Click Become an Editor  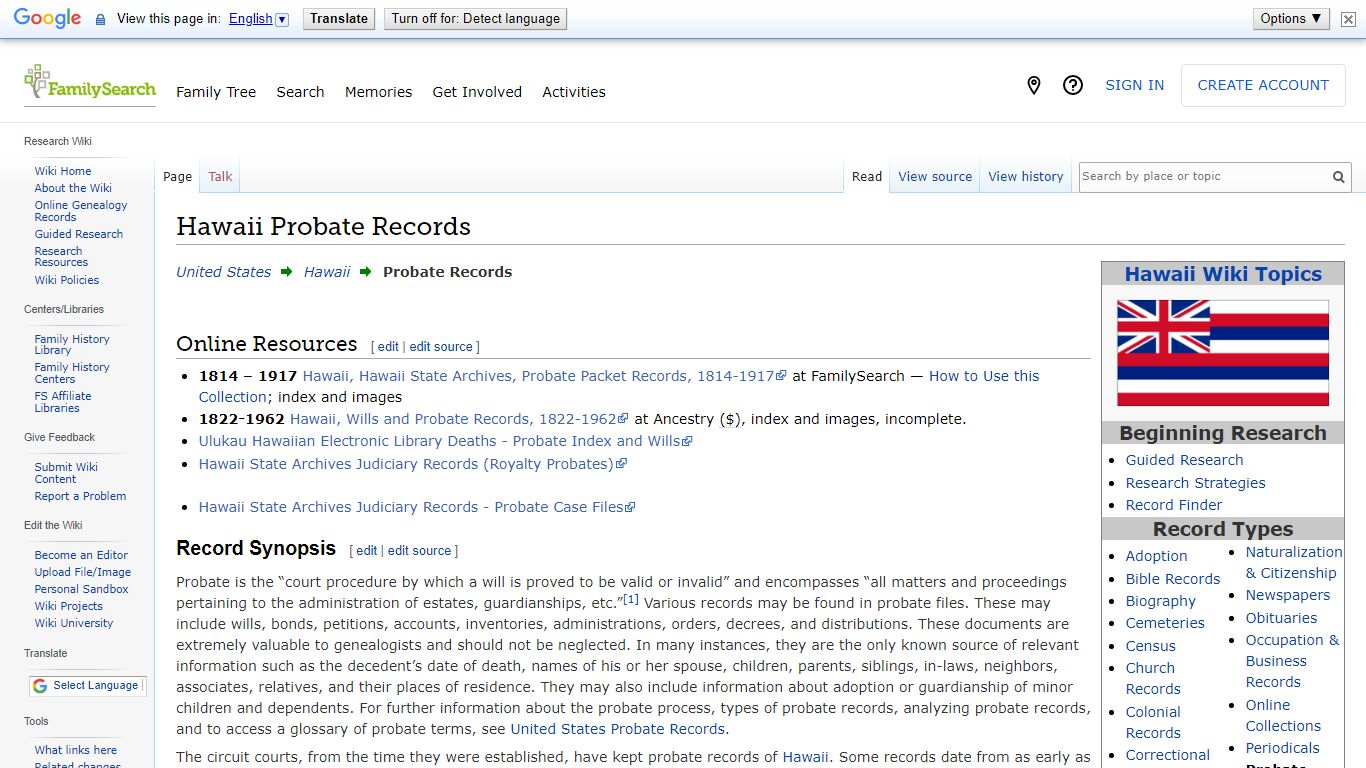(x=81, y=555)
